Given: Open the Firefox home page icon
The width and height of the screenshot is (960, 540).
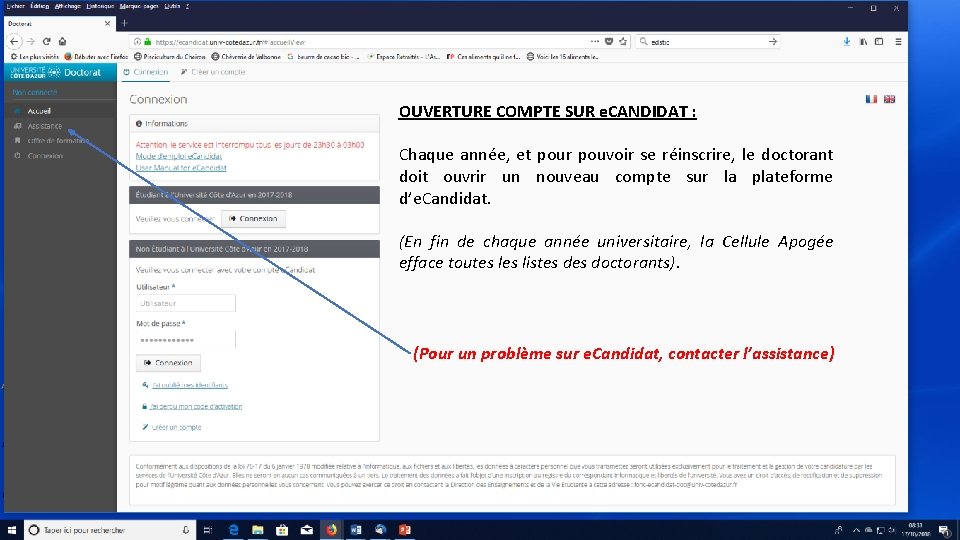Looking at the screenshot, I should pyautogui.click(x=62, y=42).
